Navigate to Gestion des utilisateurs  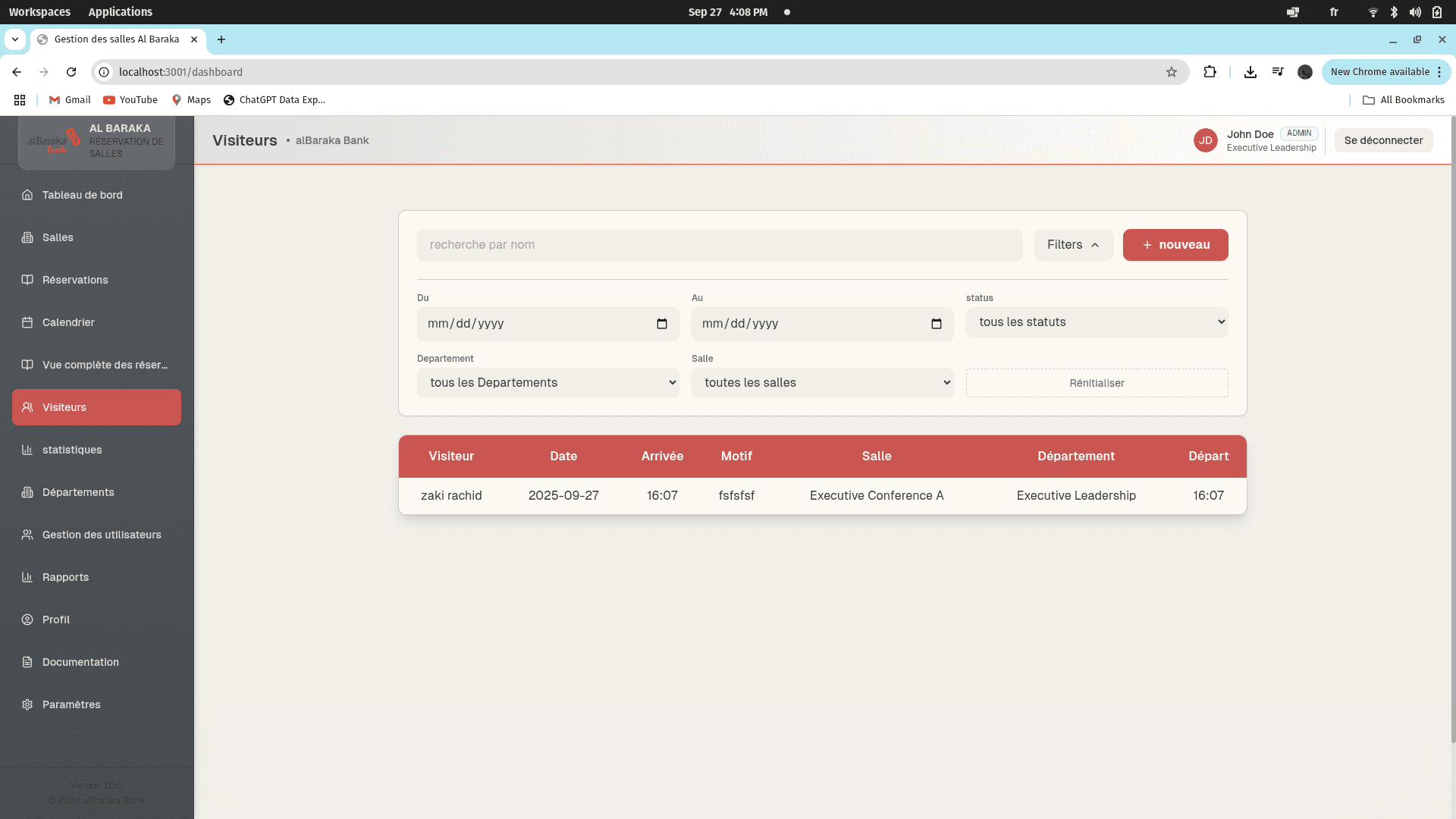(96, 535)
